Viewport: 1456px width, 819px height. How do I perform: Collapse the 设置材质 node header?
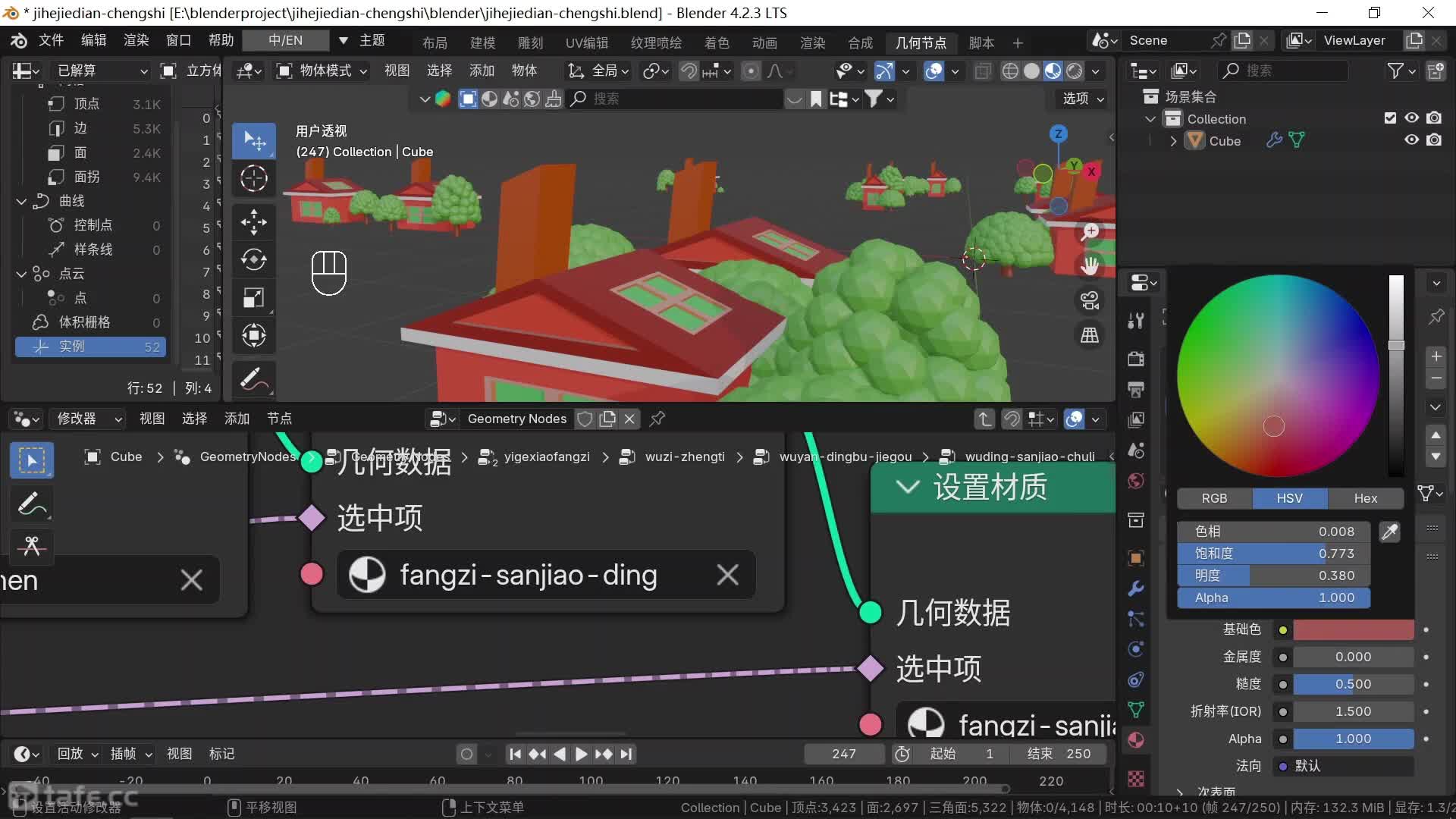(908, 488)
